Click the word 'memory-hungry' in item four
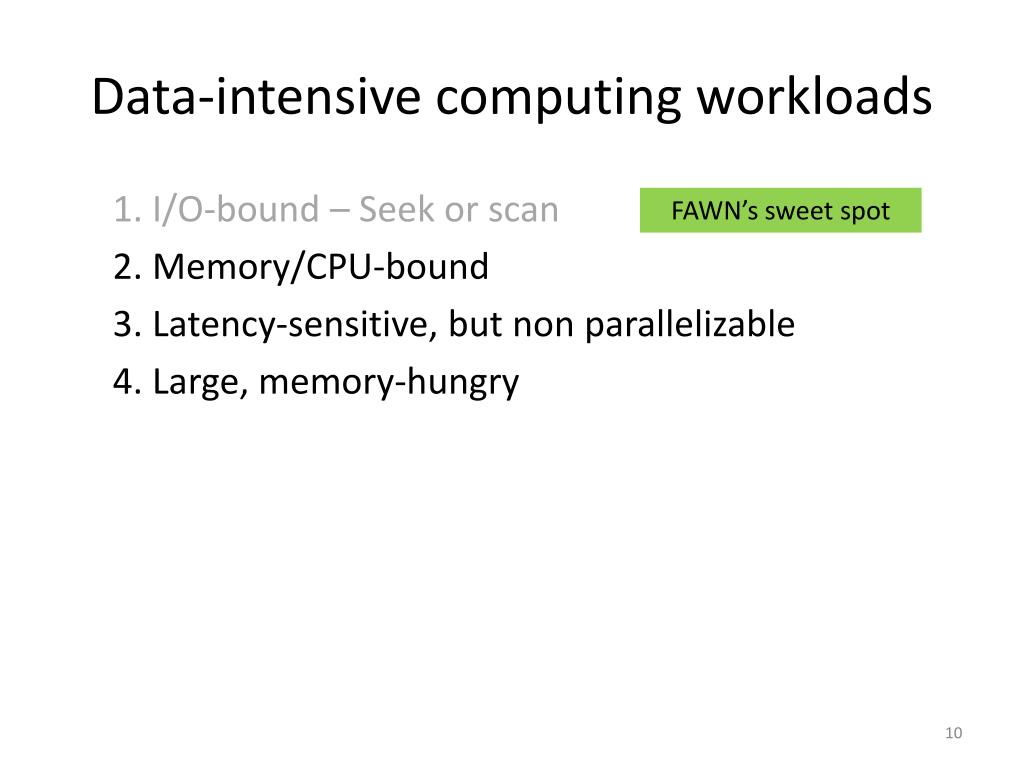Viewport: 1024px width, 768px height. click(389, 384)
